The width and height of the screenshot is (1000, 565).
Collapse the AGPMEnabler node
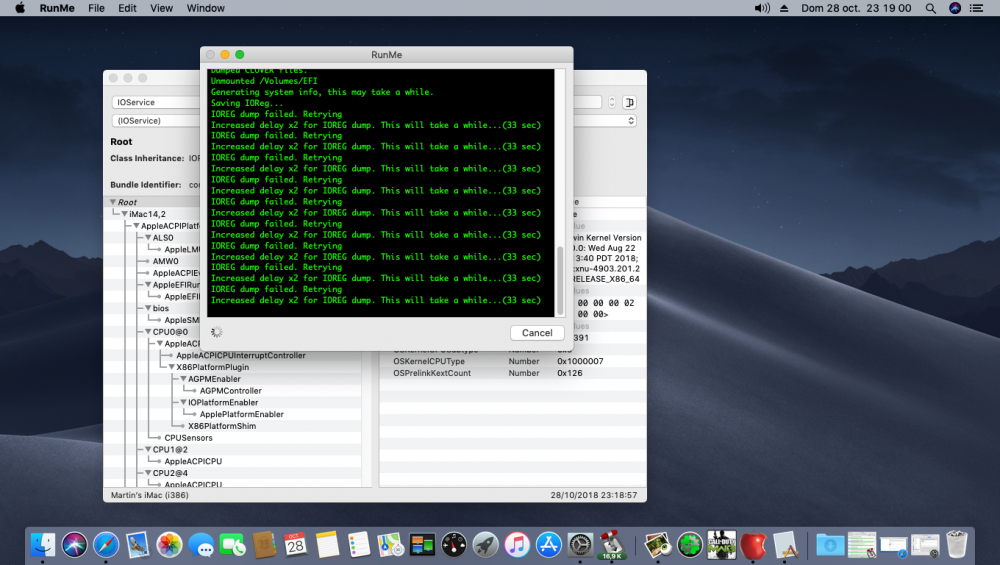point(183,379)
